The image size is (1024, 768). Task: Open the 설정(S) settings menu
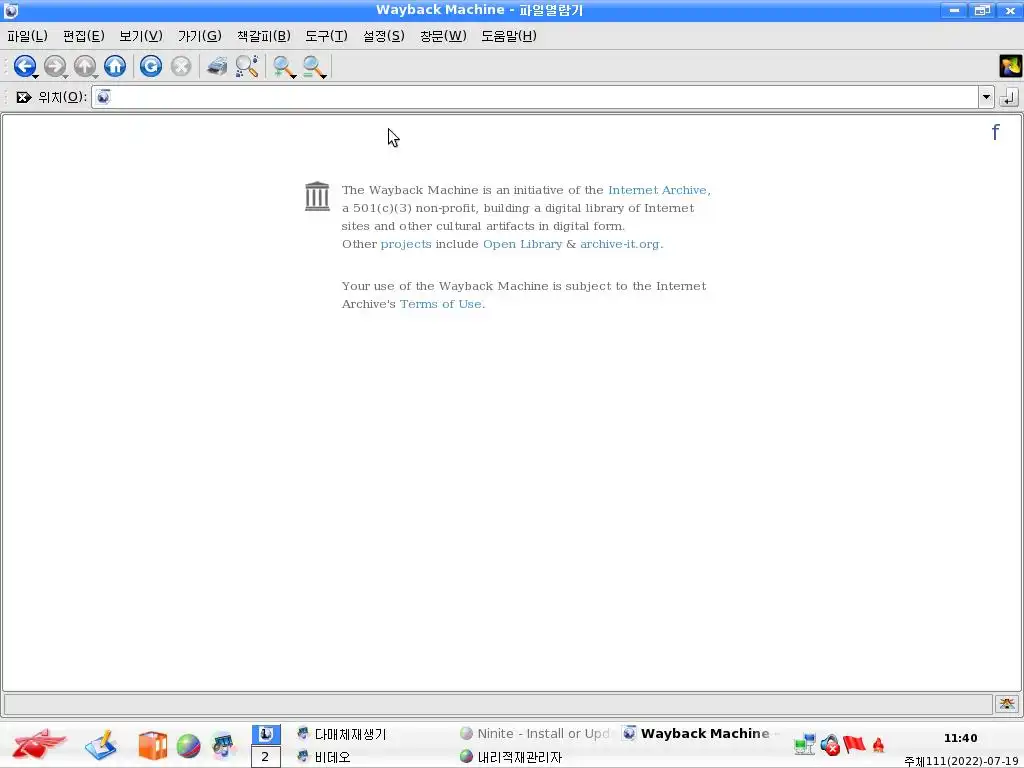click(383, 36)
